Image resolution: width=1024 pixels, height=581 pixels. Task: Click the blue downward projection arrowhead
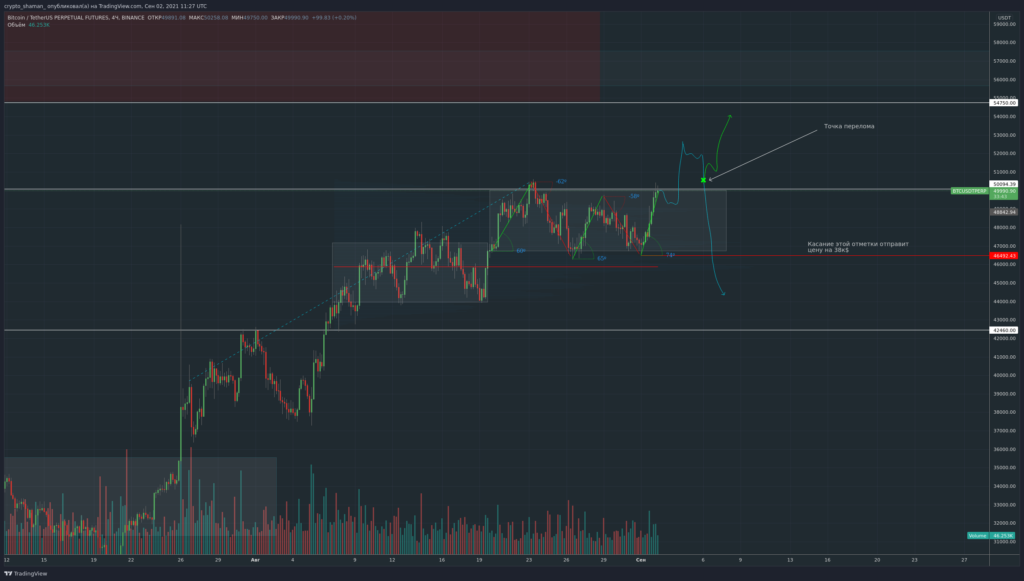pyautogui.click(x=722, y=294)
